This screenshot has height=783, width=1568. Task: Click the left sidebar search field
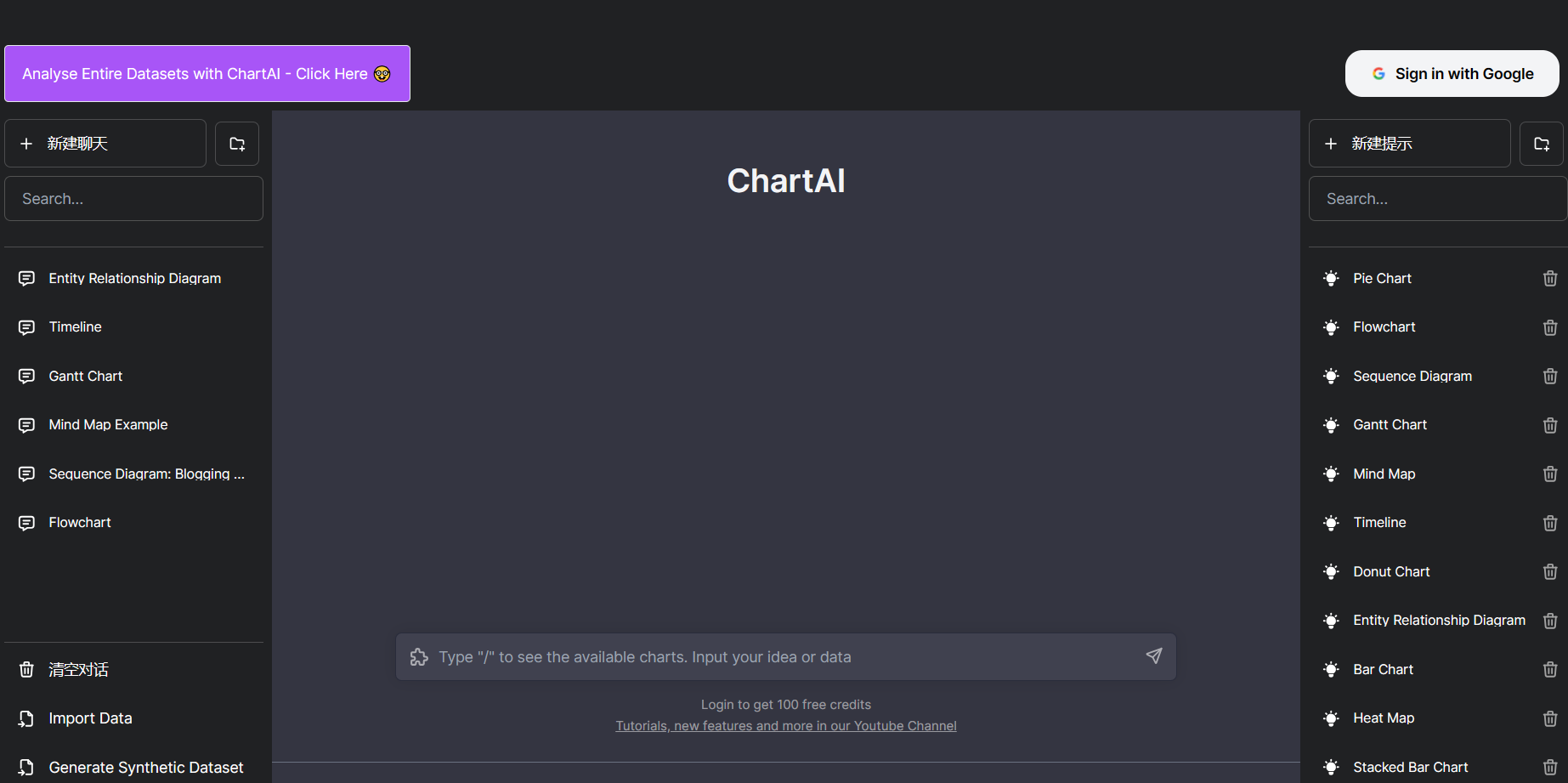pos(133,198)
